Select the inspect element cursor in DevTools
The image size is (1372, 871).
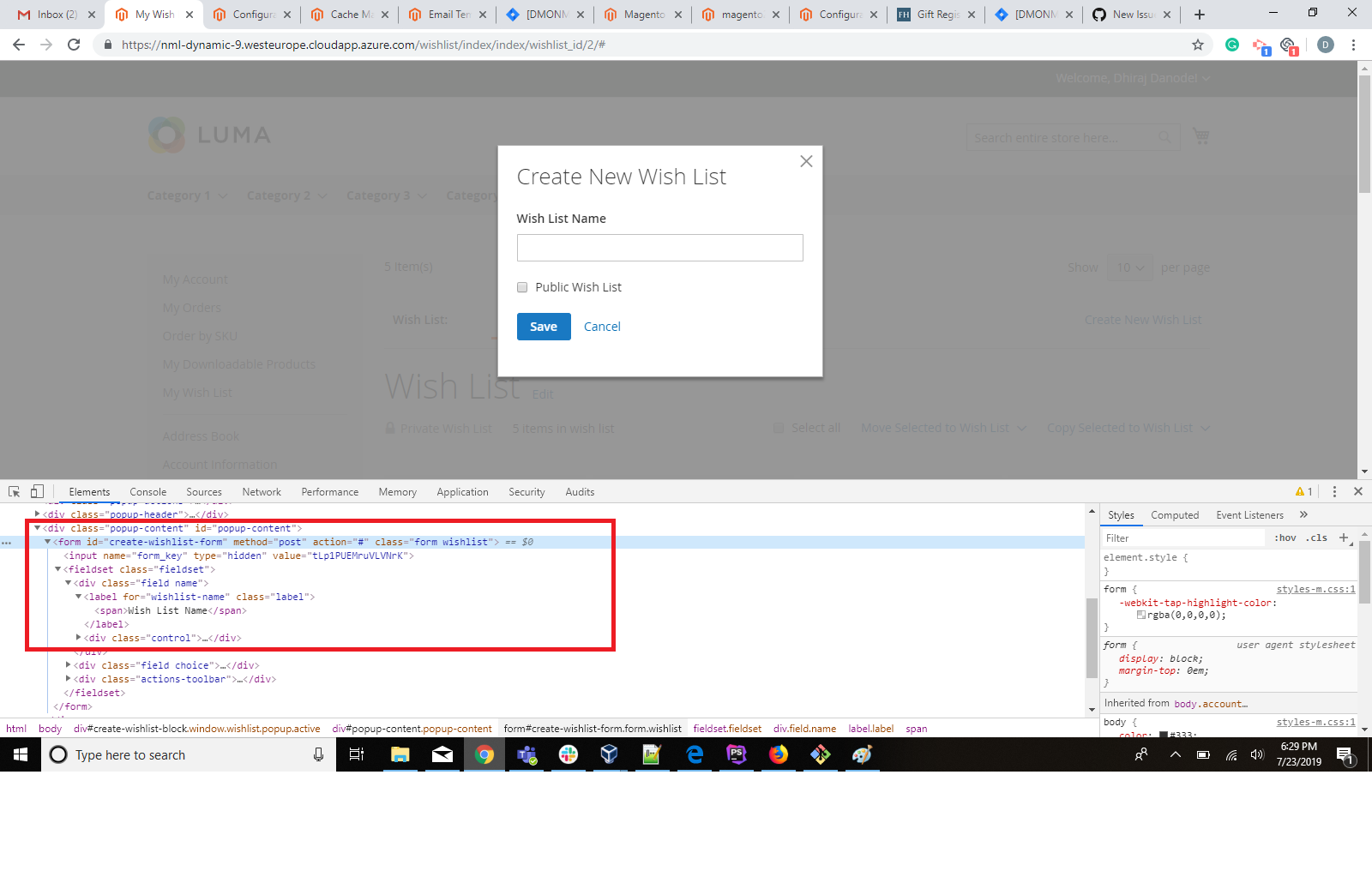point(13,491)
